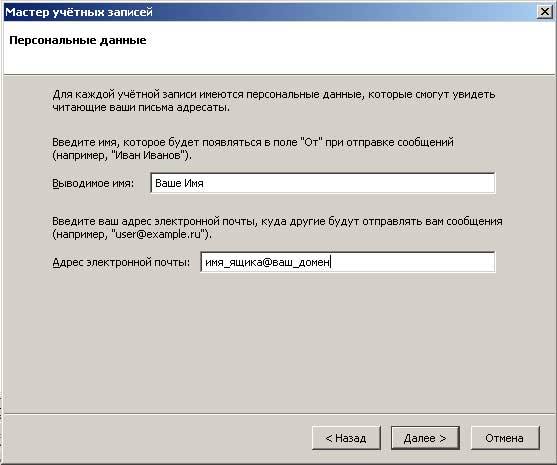Go back with the < Назад button
Screen dimensions: 557x465
(x=346, y=438)
